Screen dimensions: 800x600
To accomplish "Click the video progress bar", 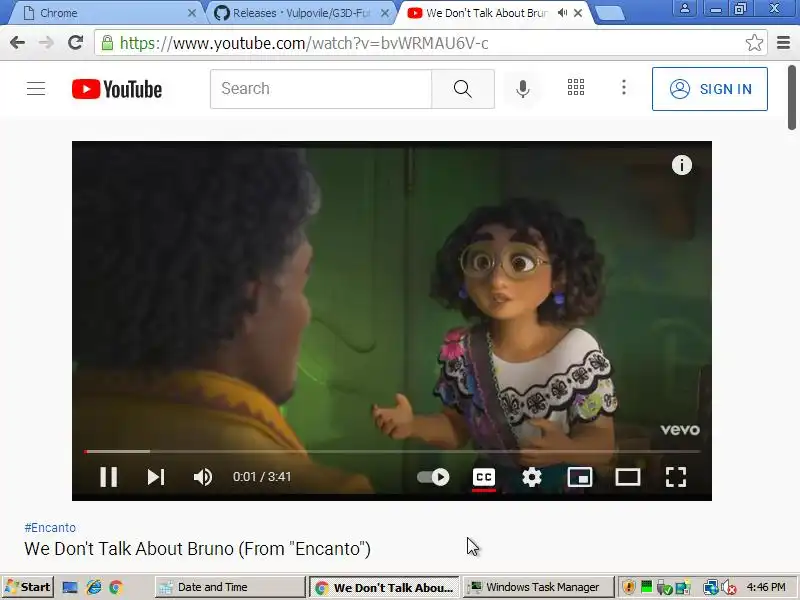I will pyautogui.click(x=392, y=451).
